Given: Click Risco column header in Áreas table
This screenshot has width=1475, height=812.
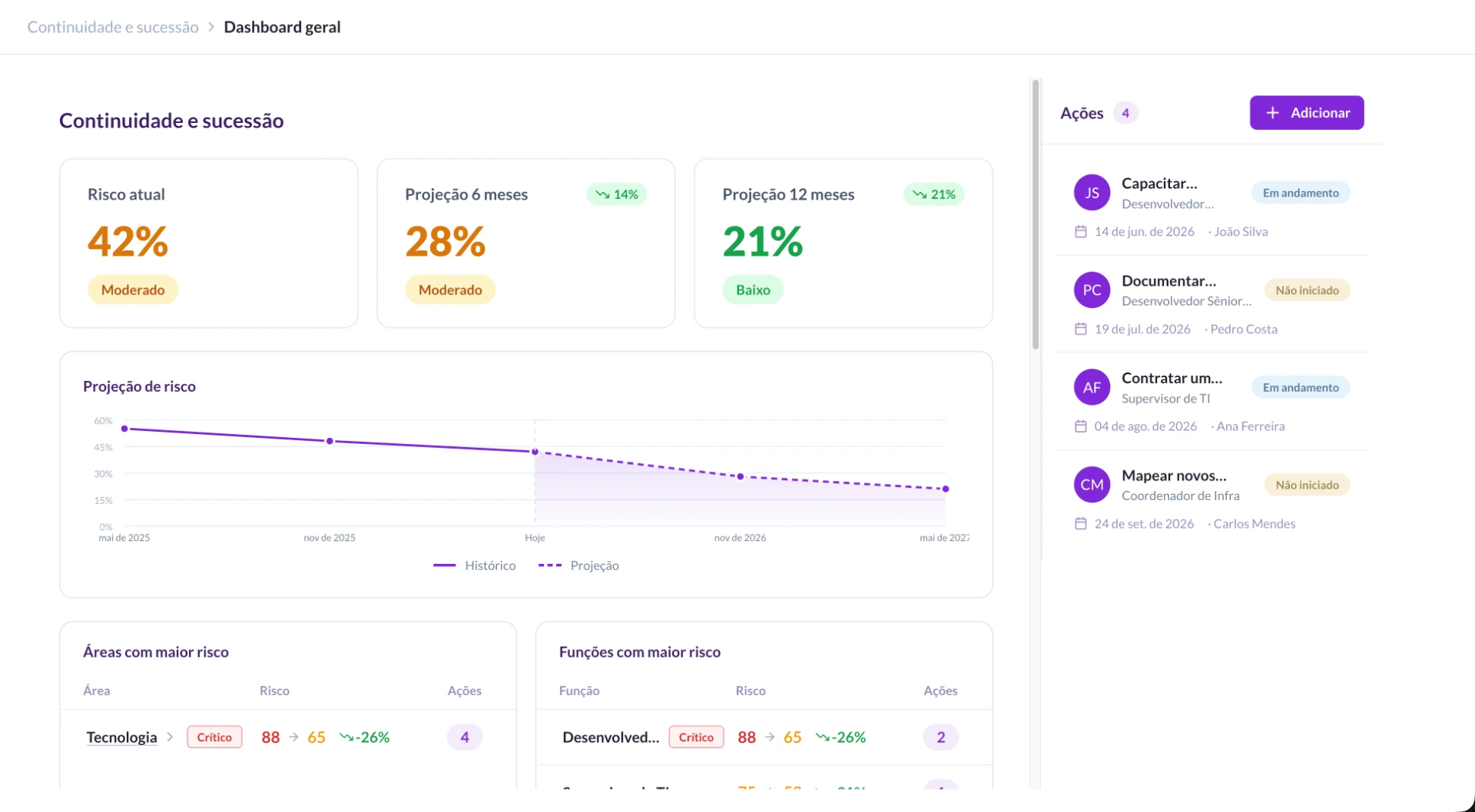Looking at the screenshot, I should (274, 691).
